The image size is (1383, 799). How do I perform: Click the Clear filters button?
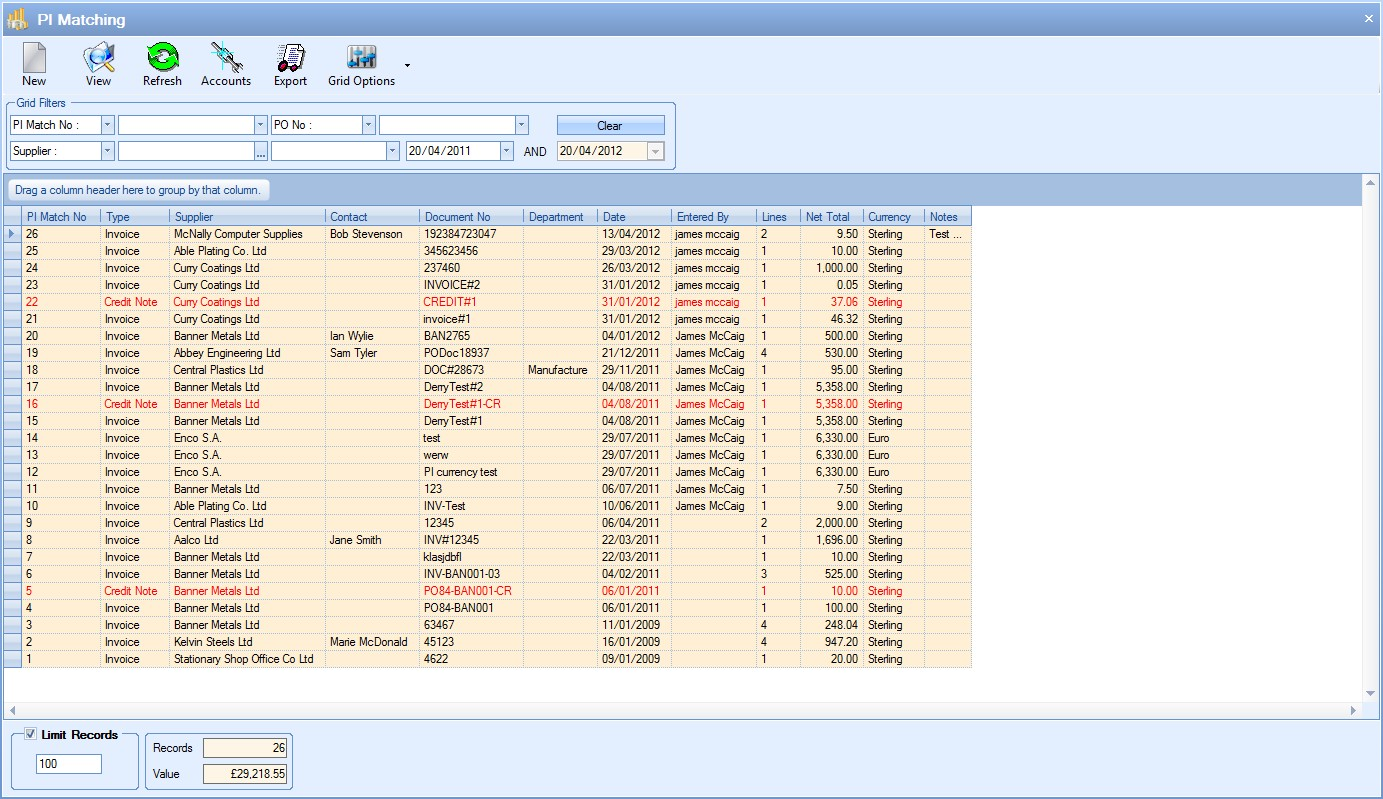tap(610, 126)
